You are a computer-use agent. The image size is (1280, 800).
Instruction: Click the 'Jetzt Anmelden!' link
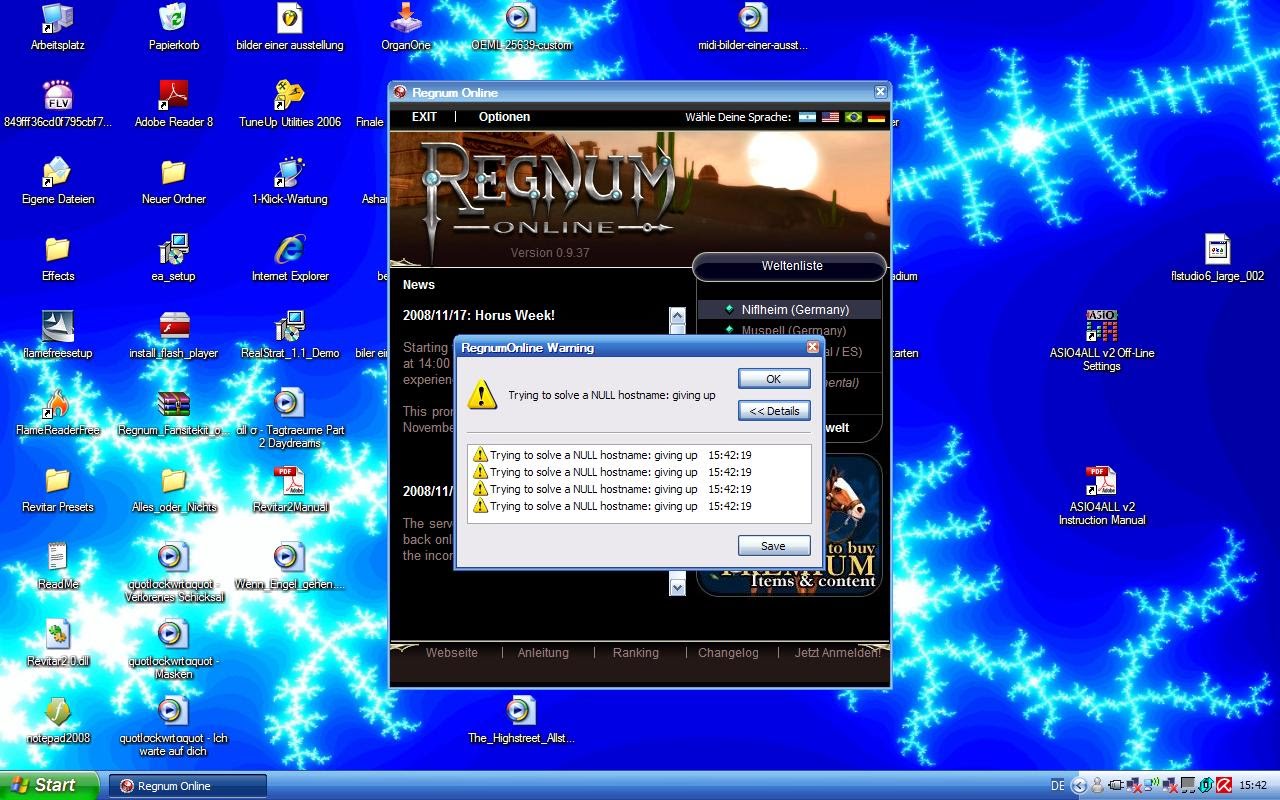tap(838, 653)
